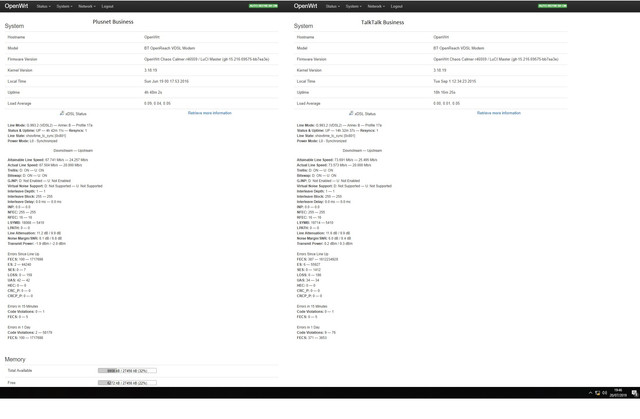This screenshot has width=640, height=419.
Task: Click Uptime value in TalkTalk window
Action: [x=444, y=92]
